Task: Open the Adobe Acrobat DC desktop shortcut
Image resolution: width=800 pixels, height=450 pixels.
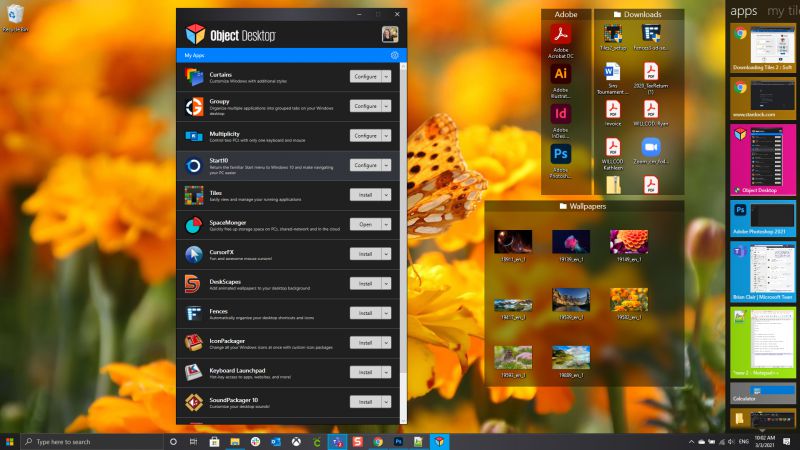Action: pos(561,35)
